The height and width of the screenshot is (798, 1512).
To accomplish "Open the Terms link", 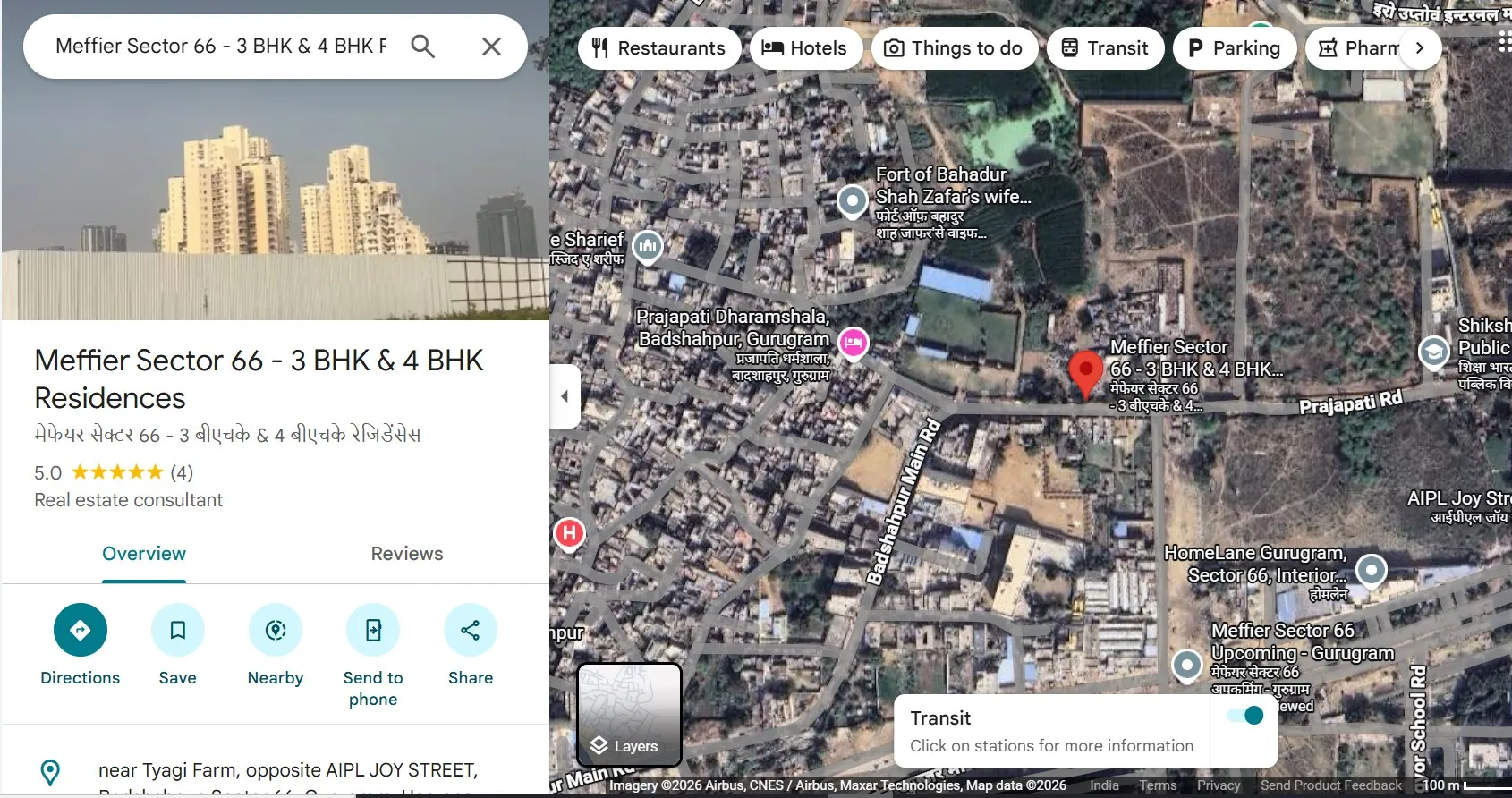I will tap(1158, 785).
